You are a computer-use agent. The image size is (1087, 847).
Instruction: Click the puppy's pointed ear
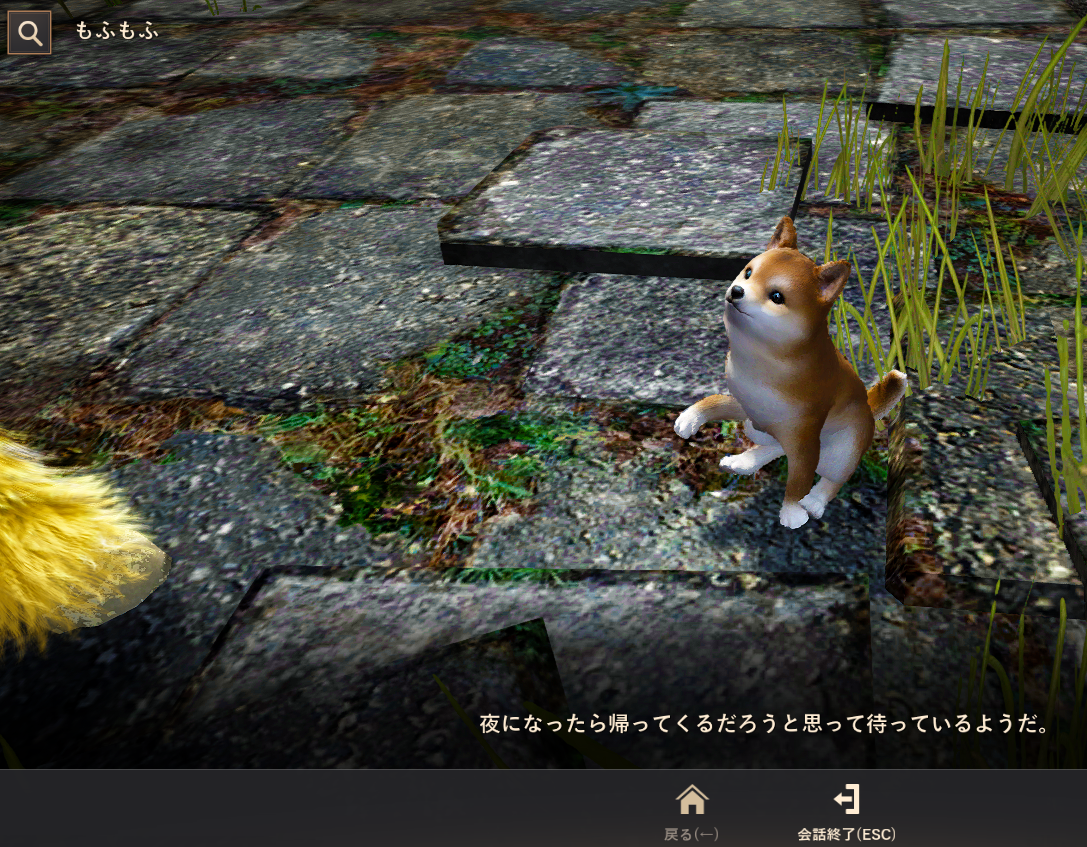(x=783, y=235)
